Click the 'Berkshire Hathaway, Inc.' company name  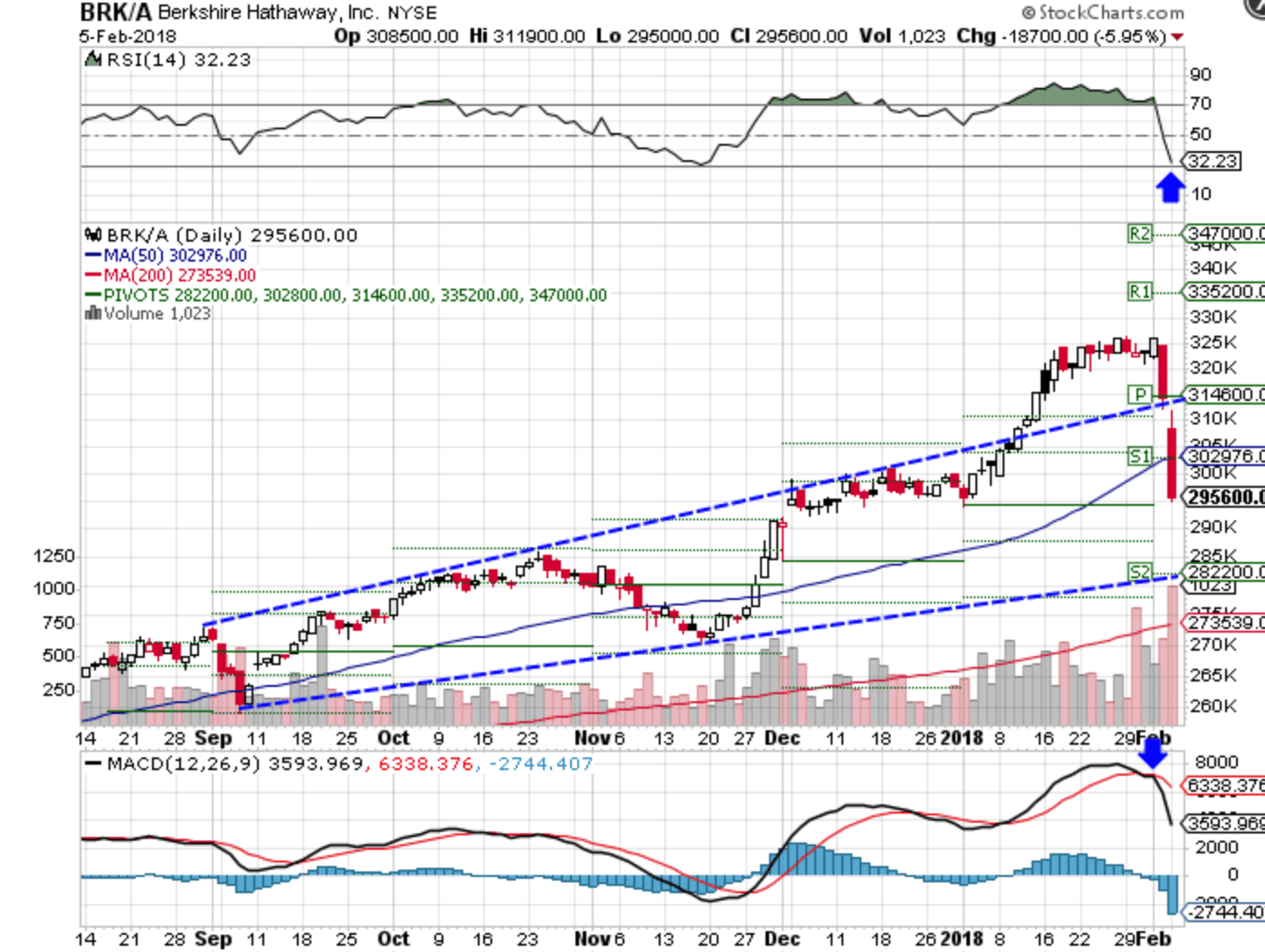269,13
